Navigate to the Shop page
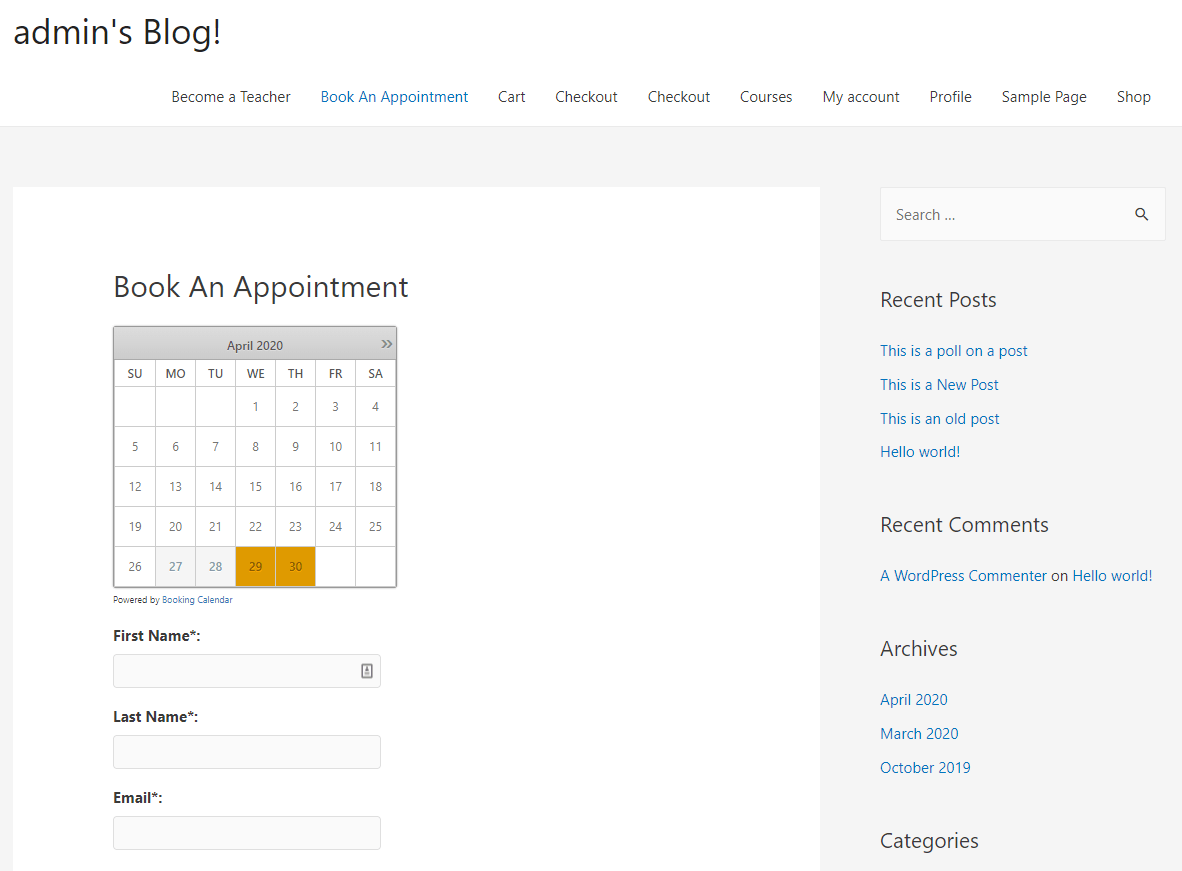Image resolution: width=1182 pixels, height=871 pixels. coord(1134,97)
